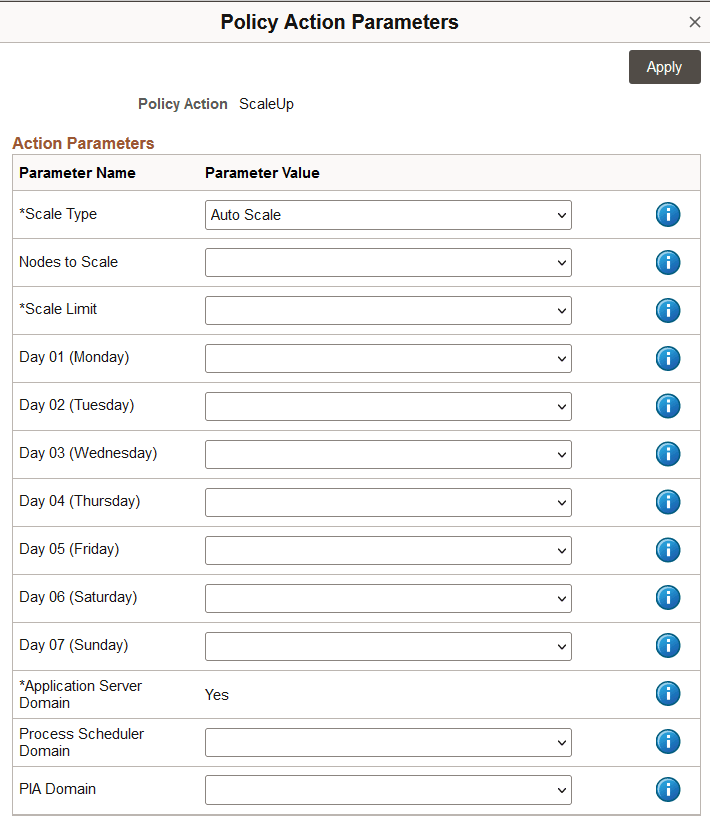Open info icon for PIA Domain
This screenshot has width=710, height=823.
(668, 789)
